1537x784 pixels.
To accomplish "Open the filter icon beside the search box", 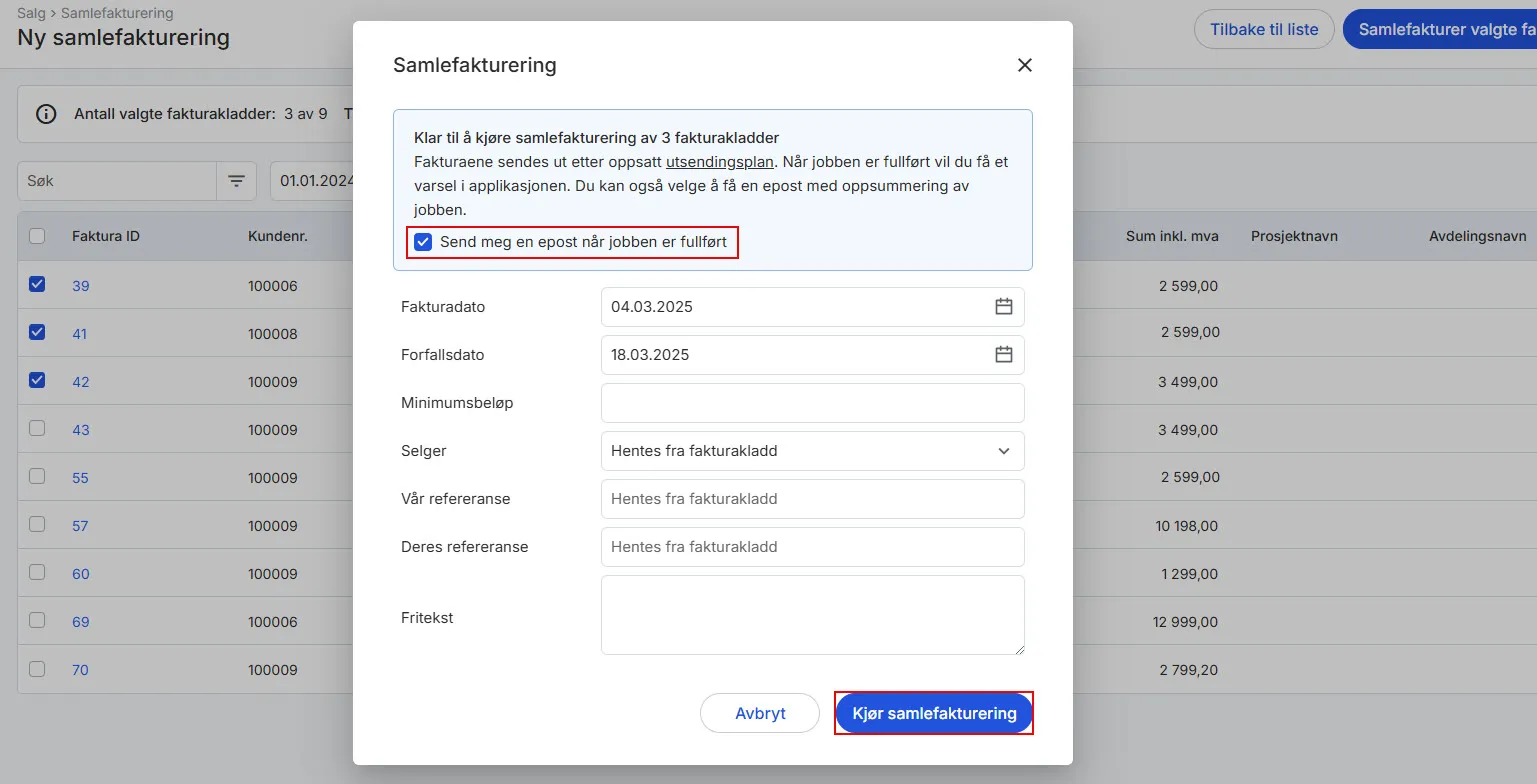I will [x=236, y=181].
